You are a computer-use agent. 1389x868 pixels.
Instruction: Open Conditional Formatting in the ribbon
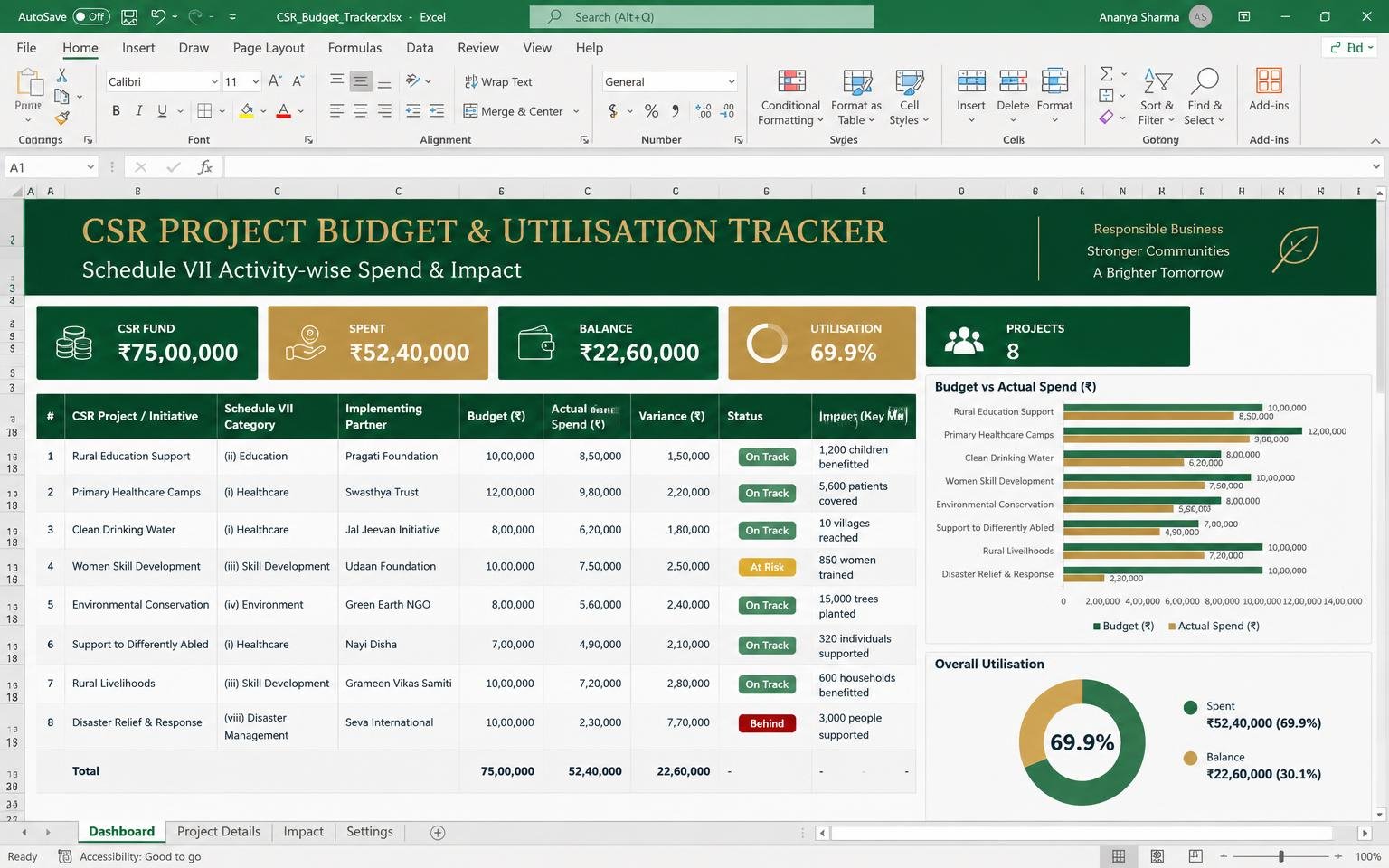point(790,98)
